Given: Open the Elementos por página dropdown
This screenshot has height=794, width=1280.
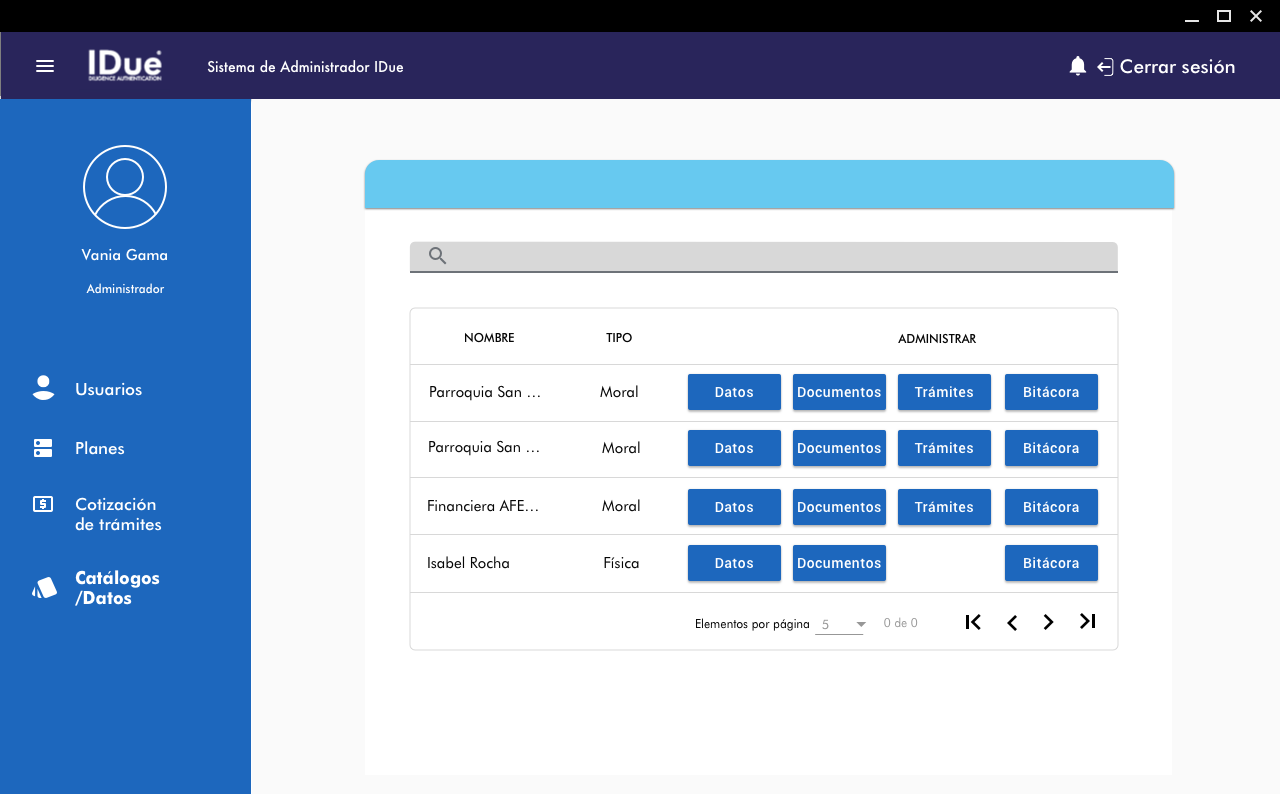Looking at the screenshot, I should (x=840, y=624).
